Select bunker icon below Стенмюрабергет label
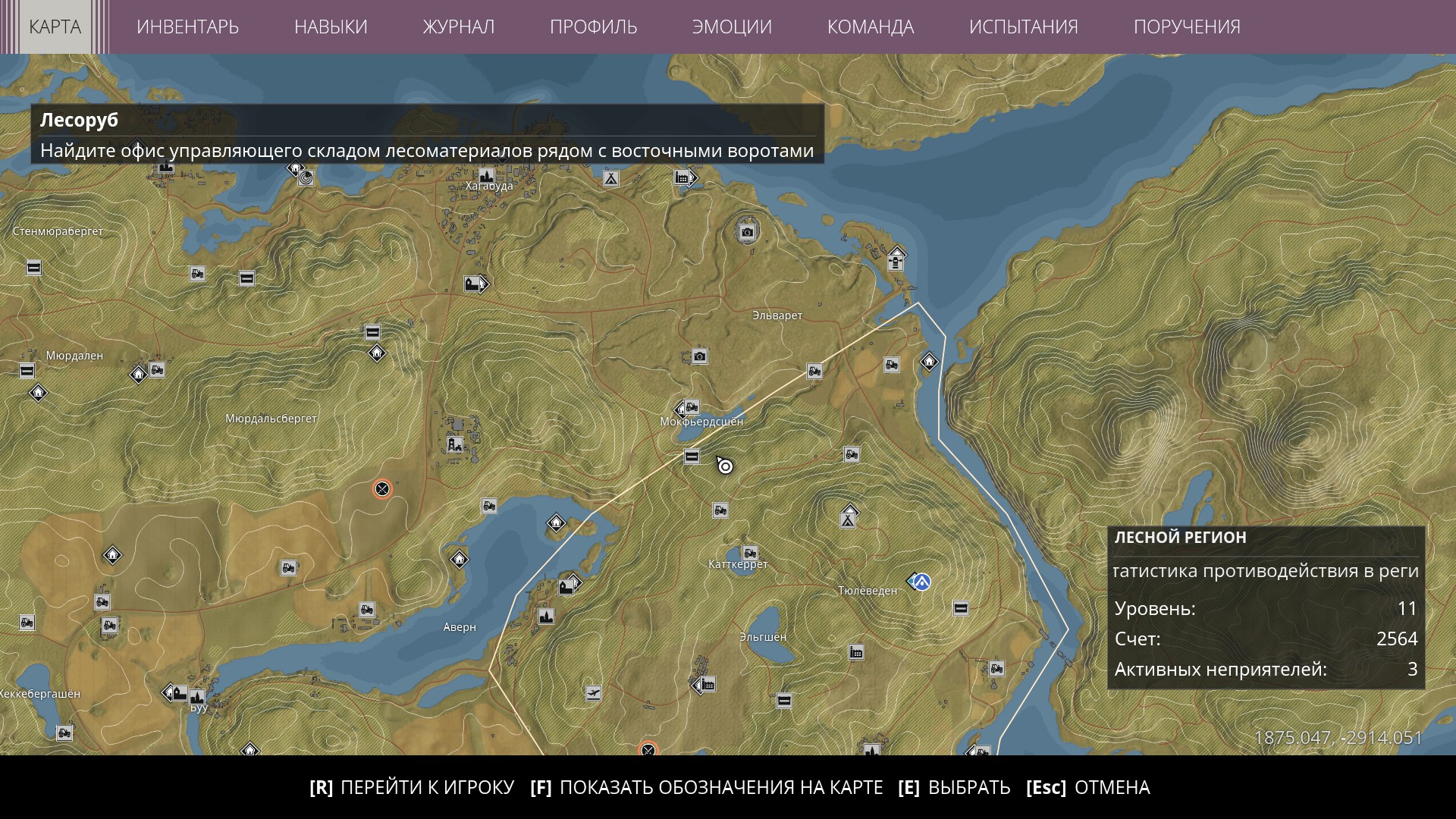Viewport: 1456px width, 819px height. pos(33,268)
